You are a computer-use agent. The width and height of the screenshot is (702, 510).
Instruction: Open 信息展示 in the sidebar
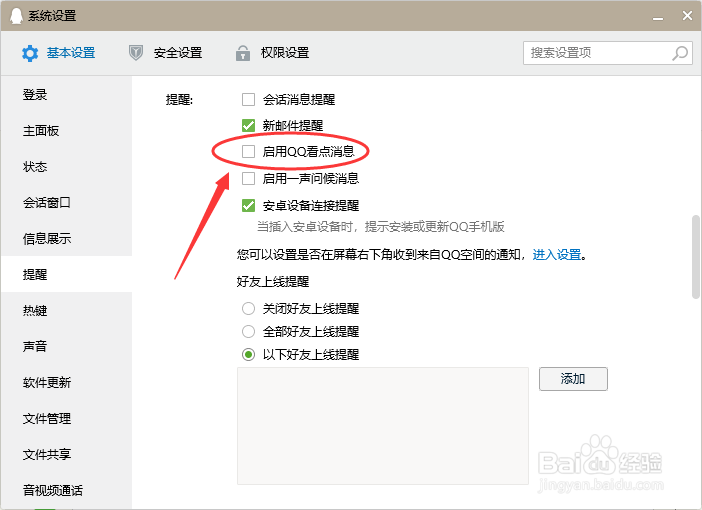(x=66, y=238)
